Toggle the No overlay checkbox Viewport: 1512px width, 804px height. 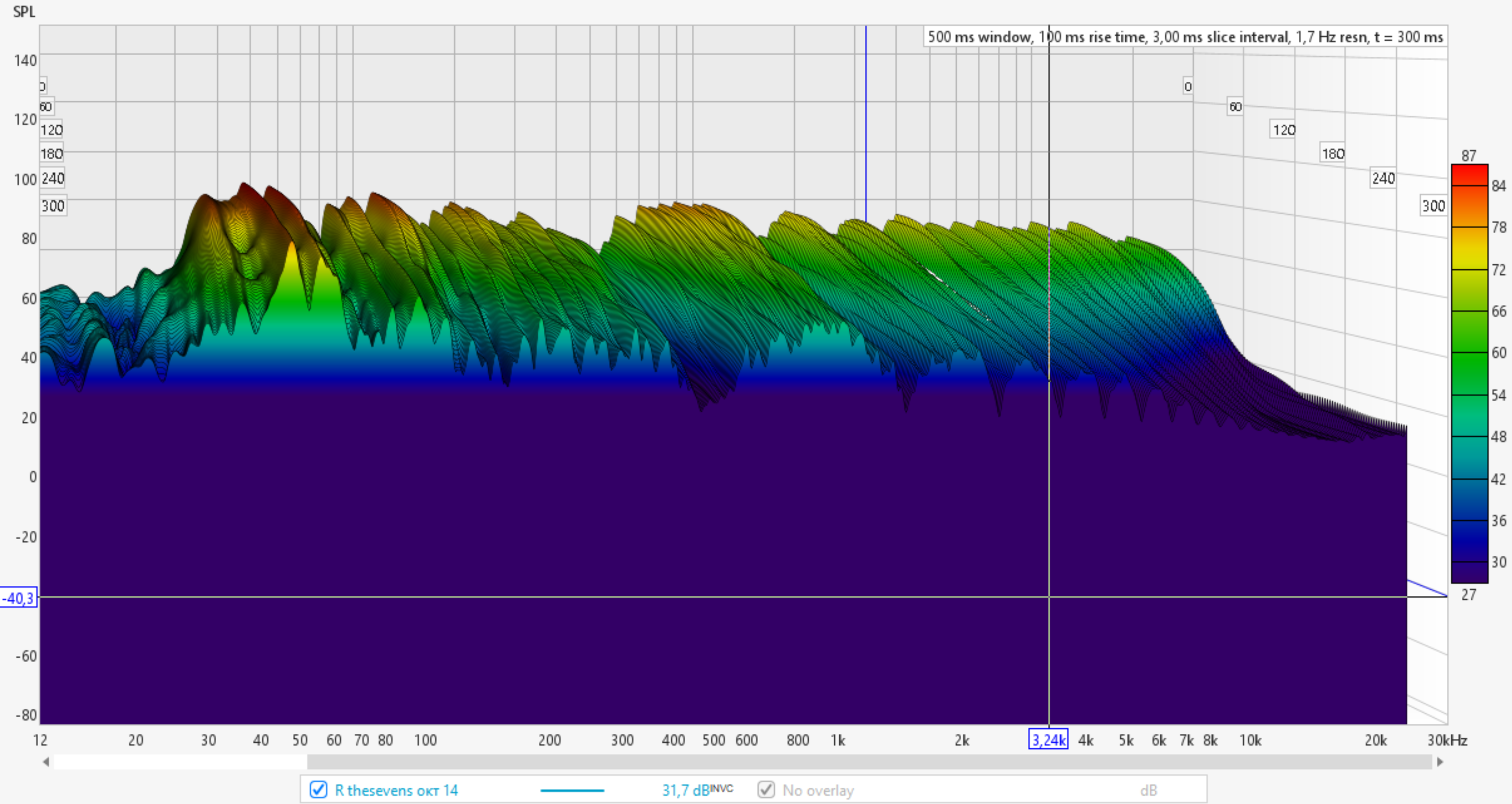click(766, 790)
